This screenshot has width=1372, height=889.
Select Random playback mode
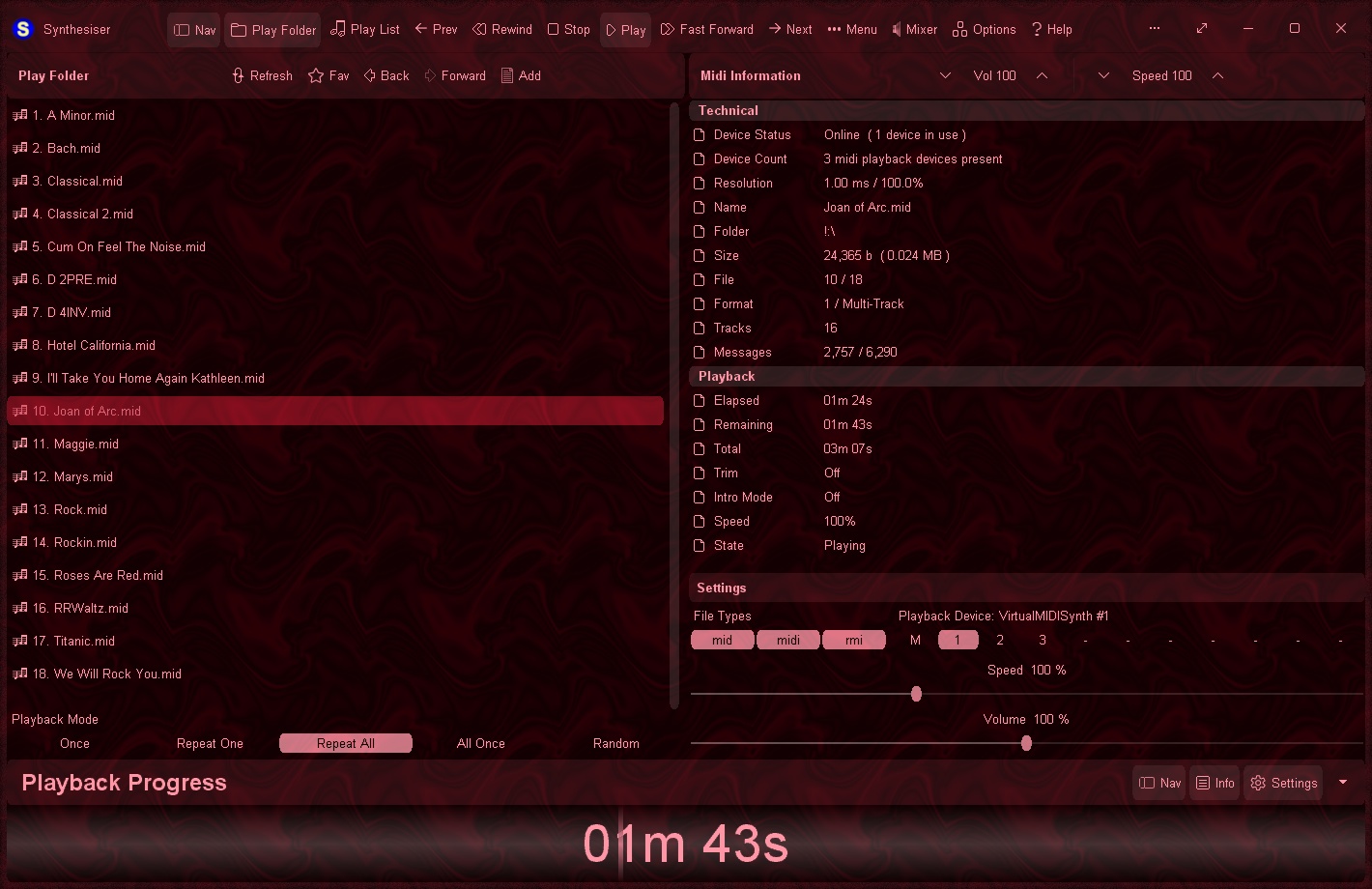pos(615,743)
